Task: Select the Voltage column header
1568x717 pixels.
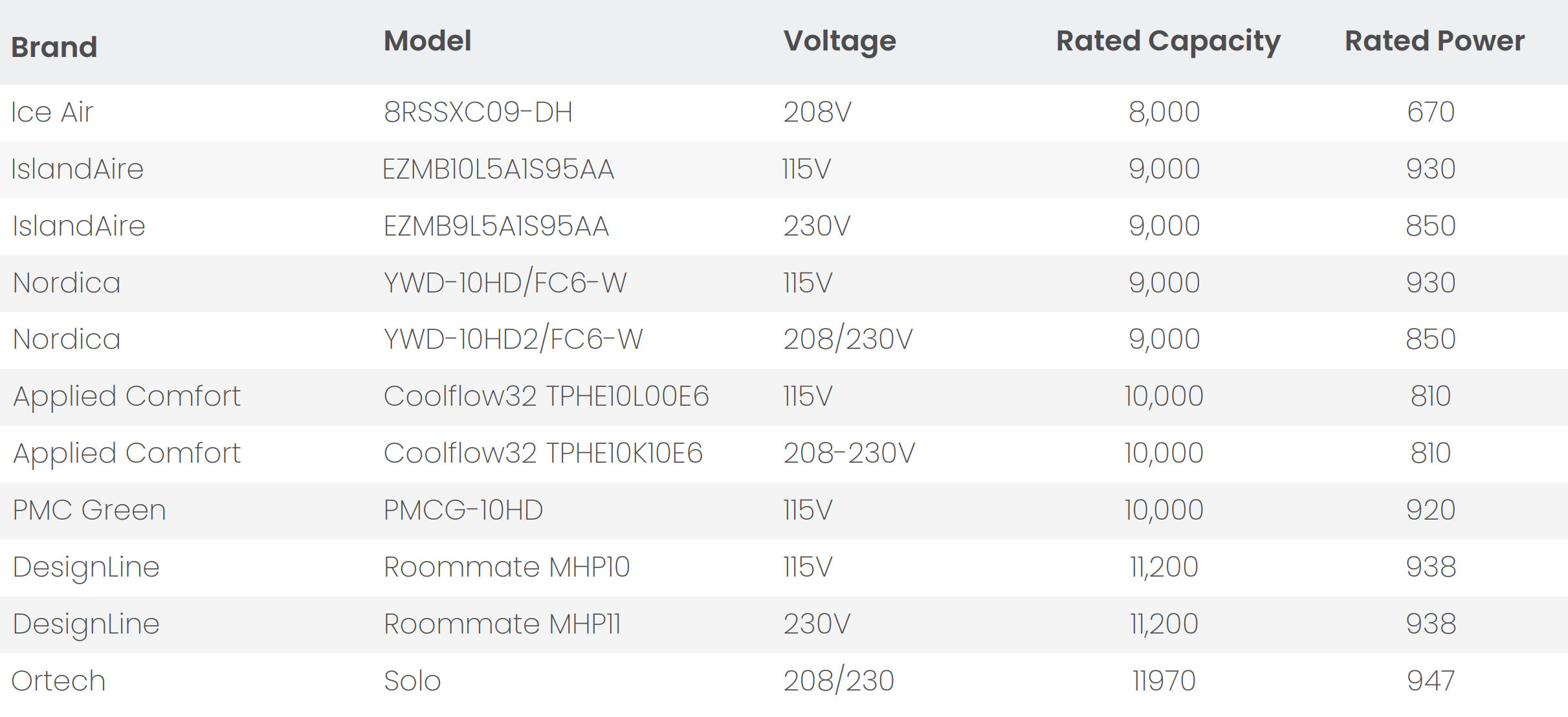Action: click(839, 41)
